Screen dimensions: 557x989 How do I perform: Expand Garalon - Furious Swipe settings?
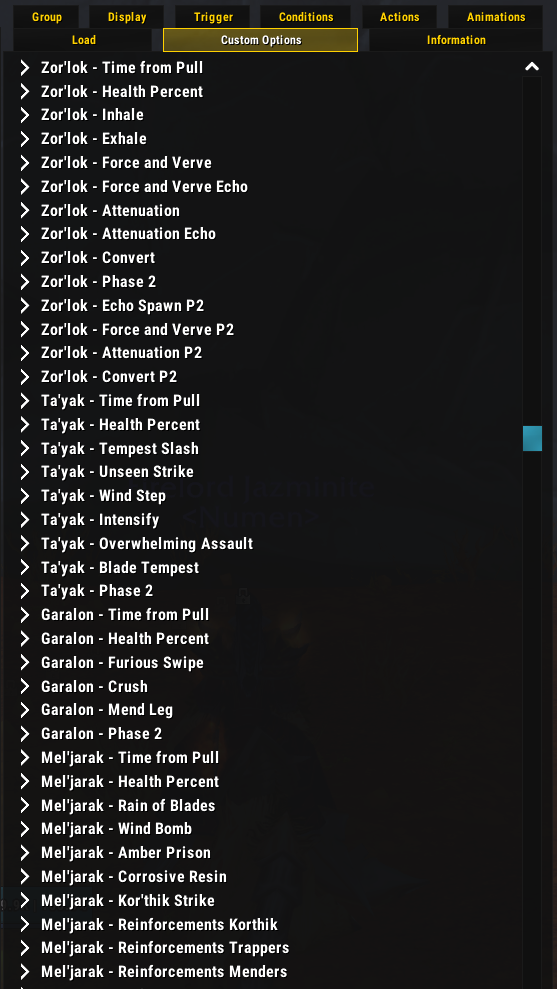(x=25, y=663)
